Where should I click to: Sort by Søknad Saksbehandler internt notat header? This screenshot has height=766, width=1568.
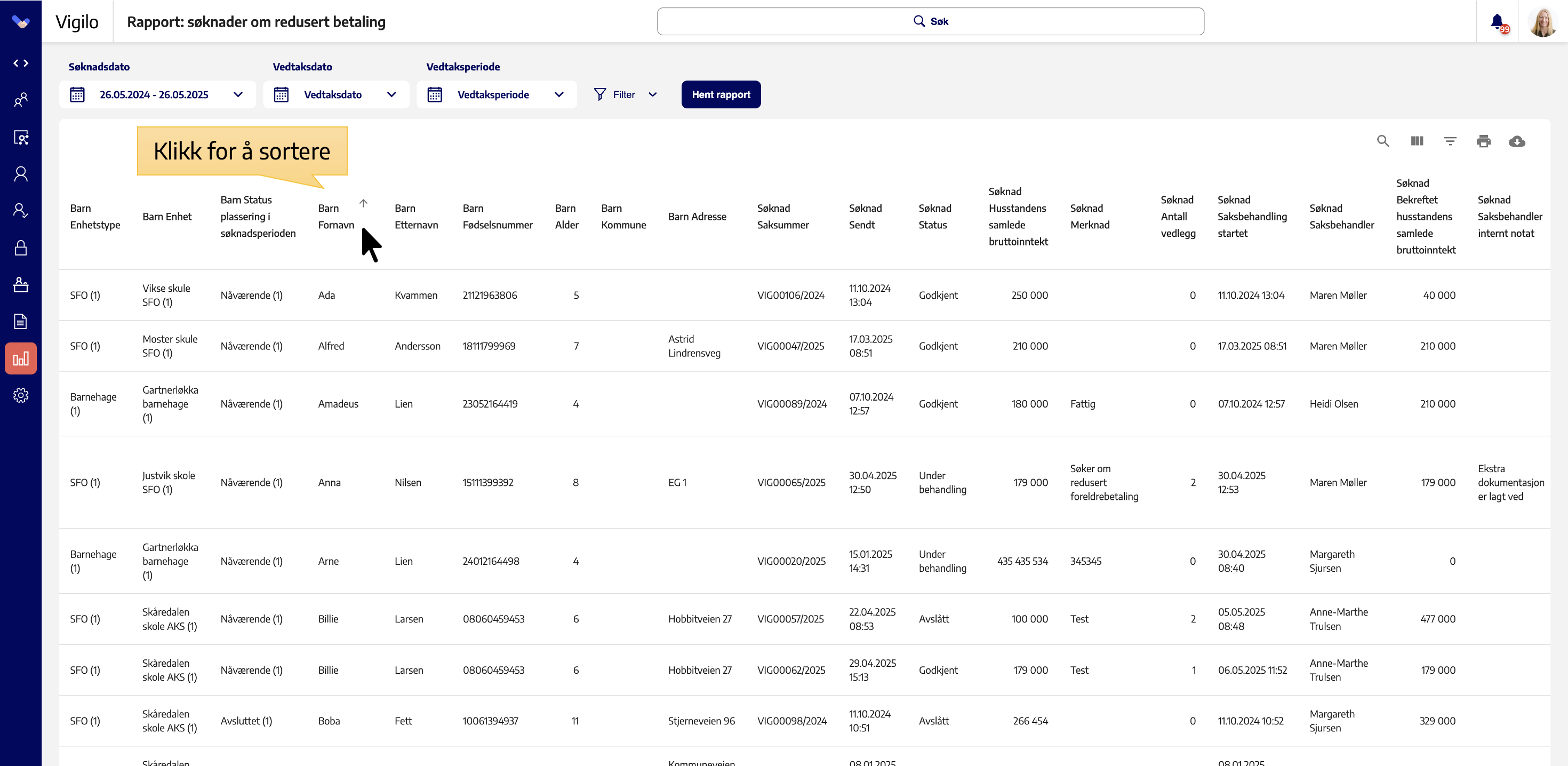click(1509, 216)
